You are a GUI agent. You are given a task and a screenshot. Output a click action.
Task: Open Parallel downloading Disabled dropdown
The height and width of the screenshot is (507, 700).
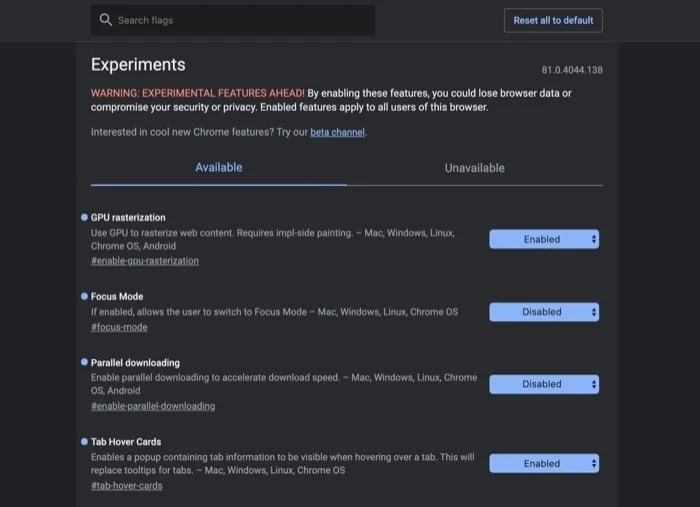(x=544, y=384)
